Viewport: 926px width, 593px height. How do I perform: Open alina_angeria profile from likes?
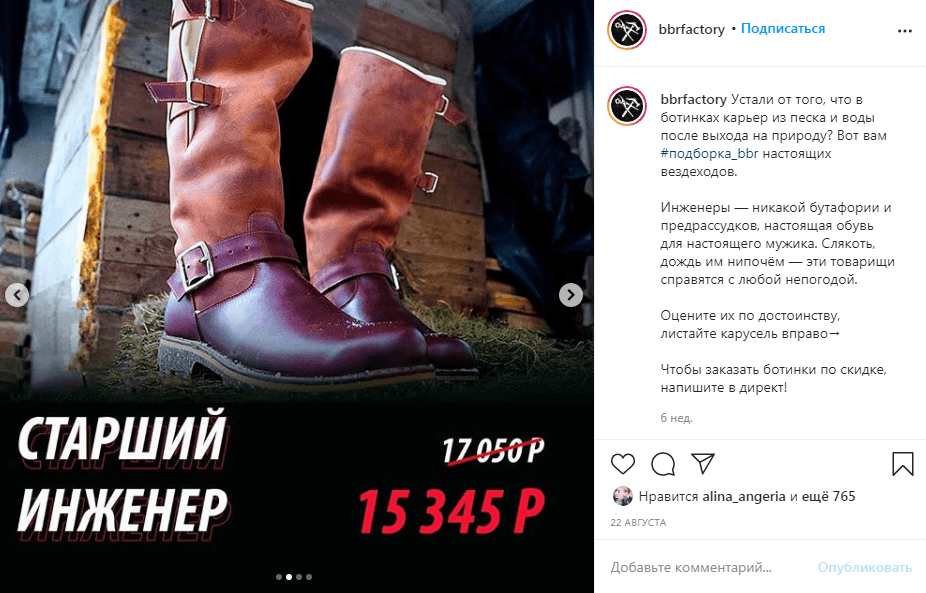click(x=744, y=496)
